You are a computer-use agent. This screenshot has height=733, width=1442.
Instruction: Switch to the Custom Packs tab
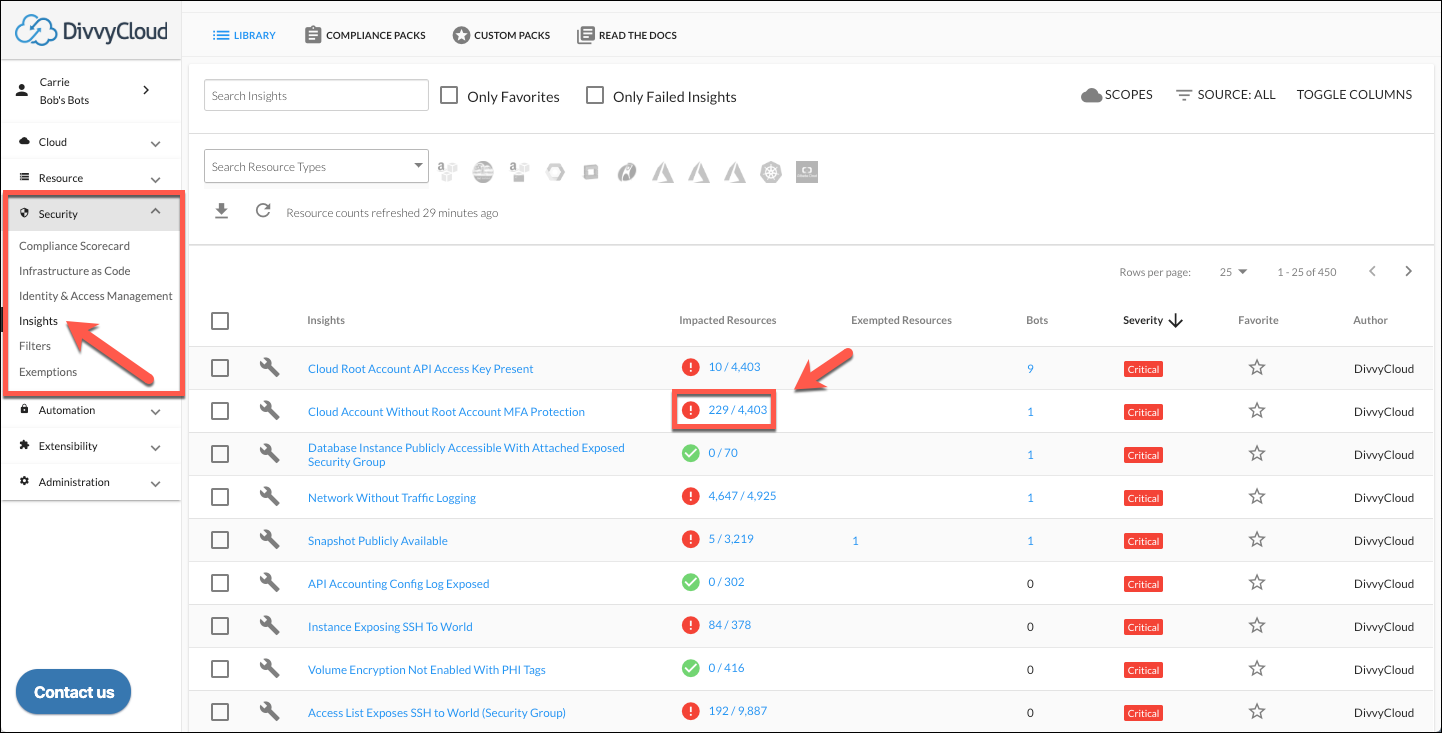tap(501, 35)
